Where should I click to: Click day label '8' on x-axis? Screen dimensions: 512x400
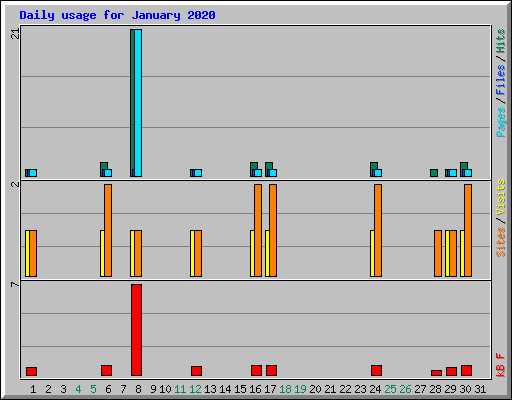pyautogui.click(x=138, y=389)
